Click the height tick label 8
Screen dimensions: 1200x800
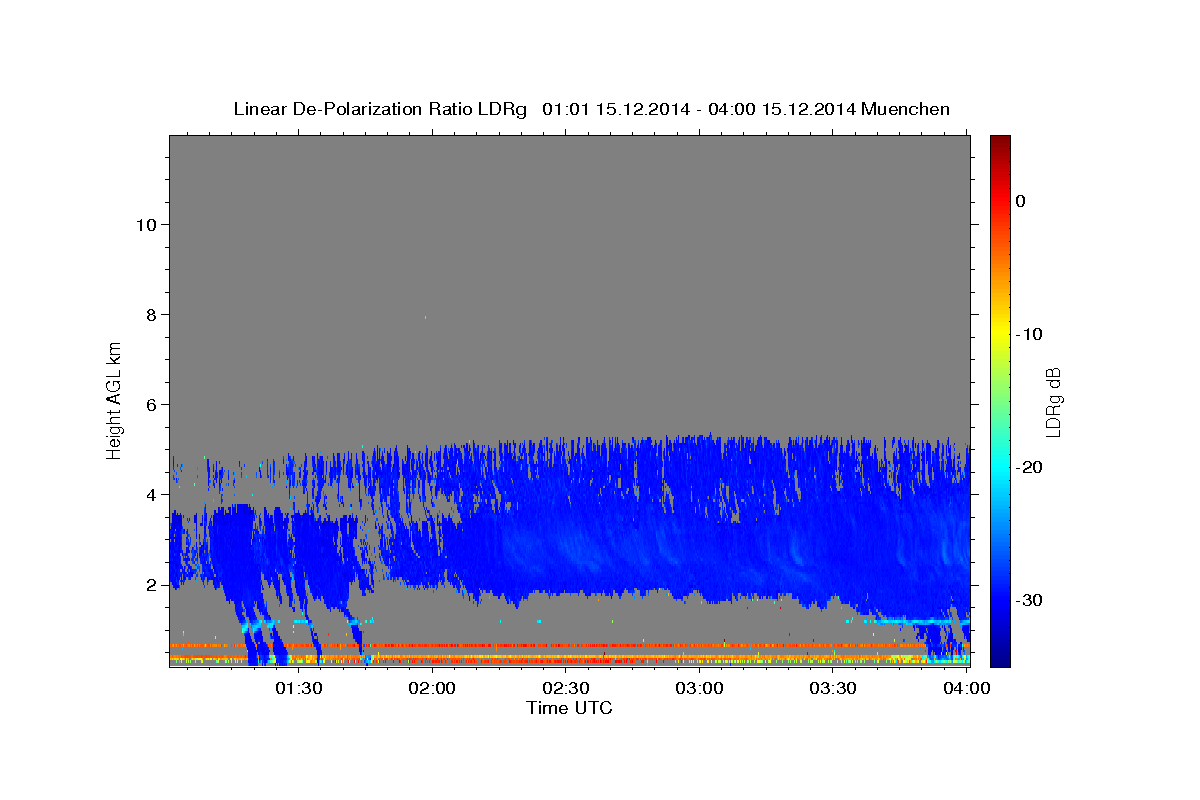click(149, 314)
